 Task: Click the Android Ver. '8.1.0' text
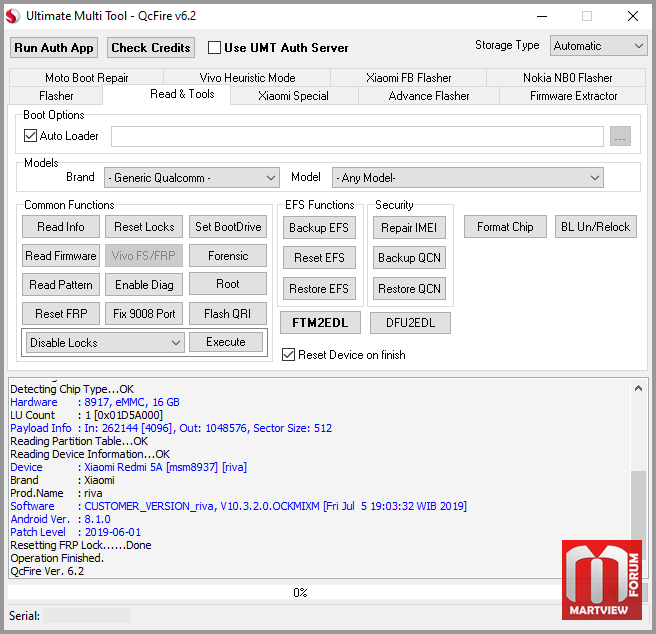[97, 519]
